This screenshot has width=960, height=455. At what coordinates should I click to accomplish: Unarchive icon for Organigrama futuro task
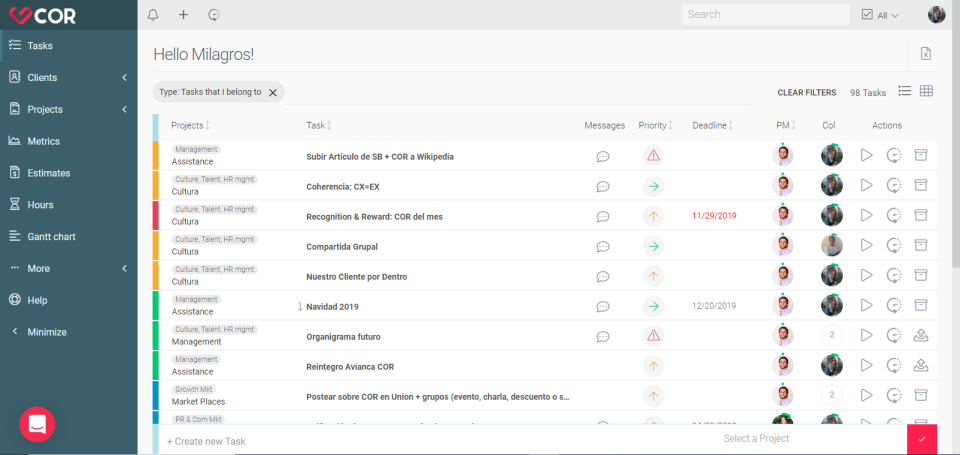[920, 335]
